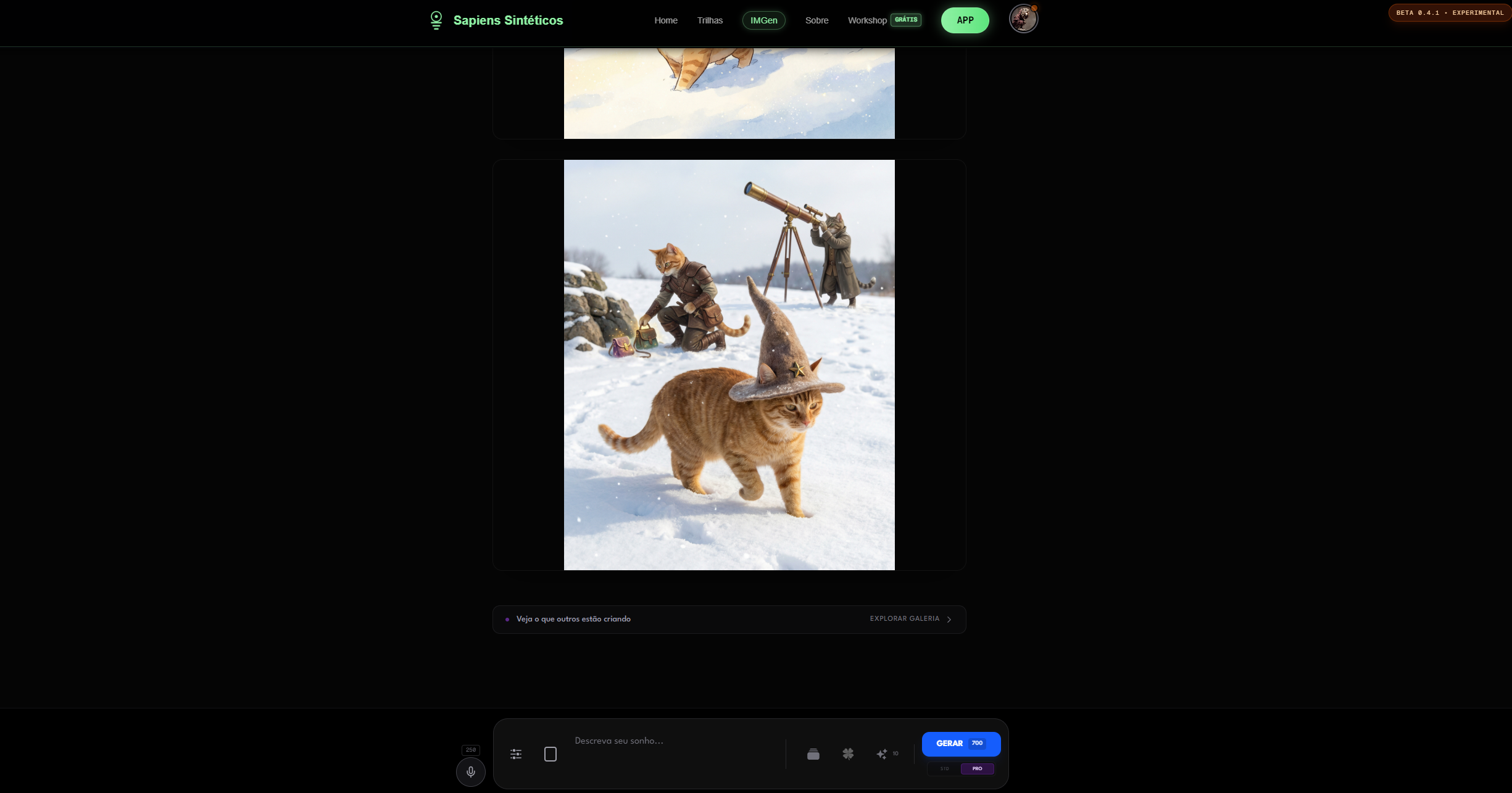Go to the Home nav item
1512x793 pixels.
pos(665,20)
